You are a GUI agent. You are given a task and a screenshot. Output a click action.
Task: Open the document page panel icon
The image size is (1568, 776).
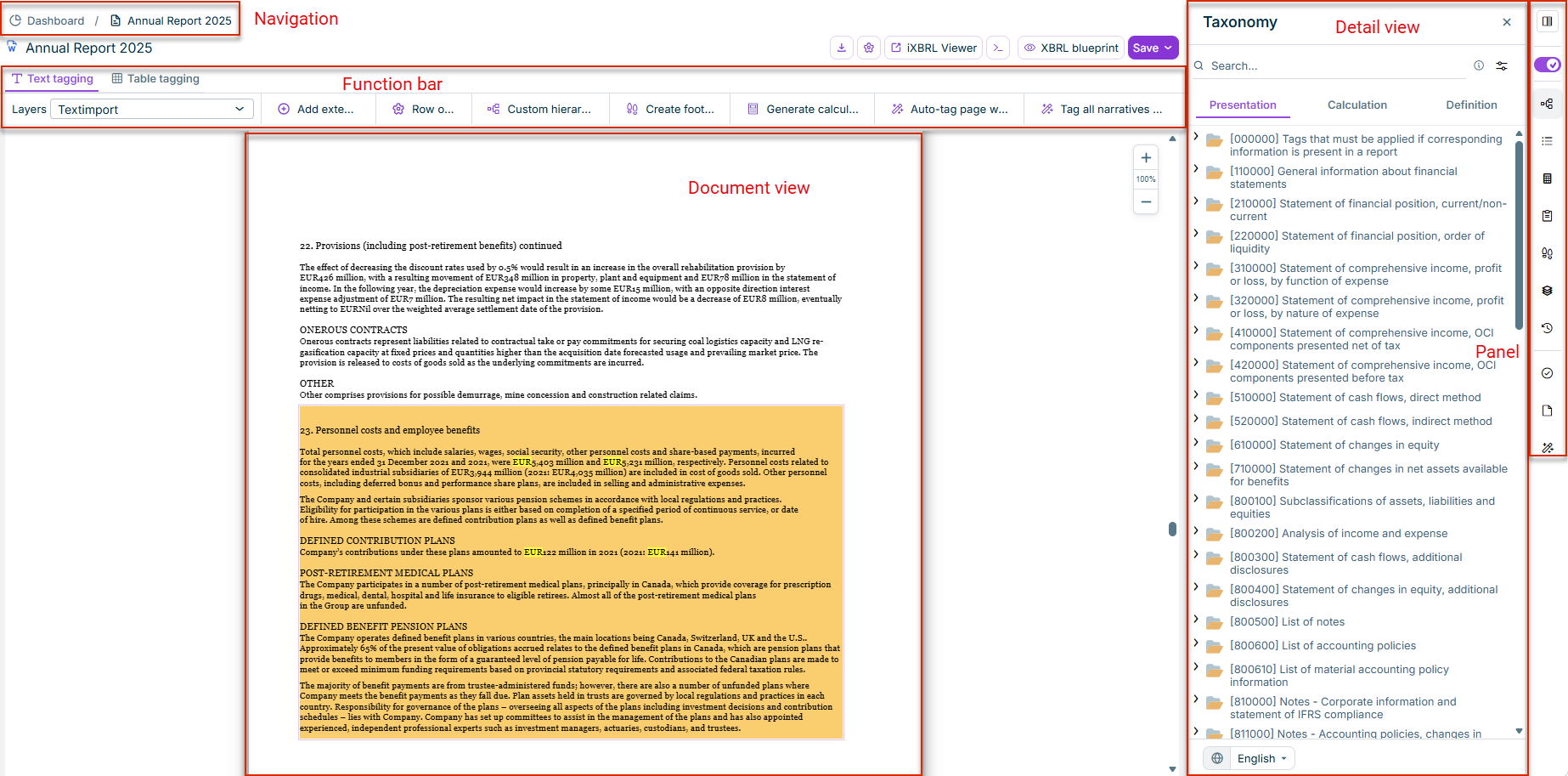(x=1548, y=411)
